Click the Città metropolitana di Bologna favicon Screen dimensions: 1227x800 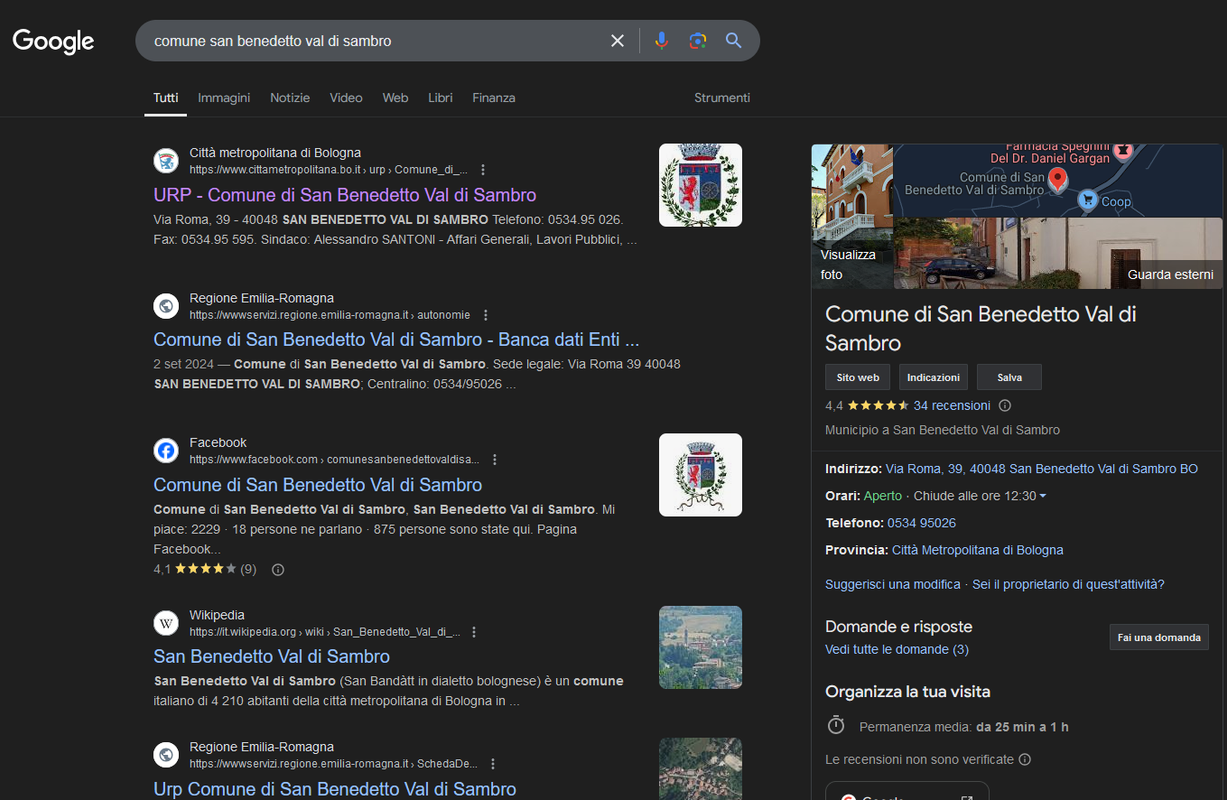pos(166,161)
